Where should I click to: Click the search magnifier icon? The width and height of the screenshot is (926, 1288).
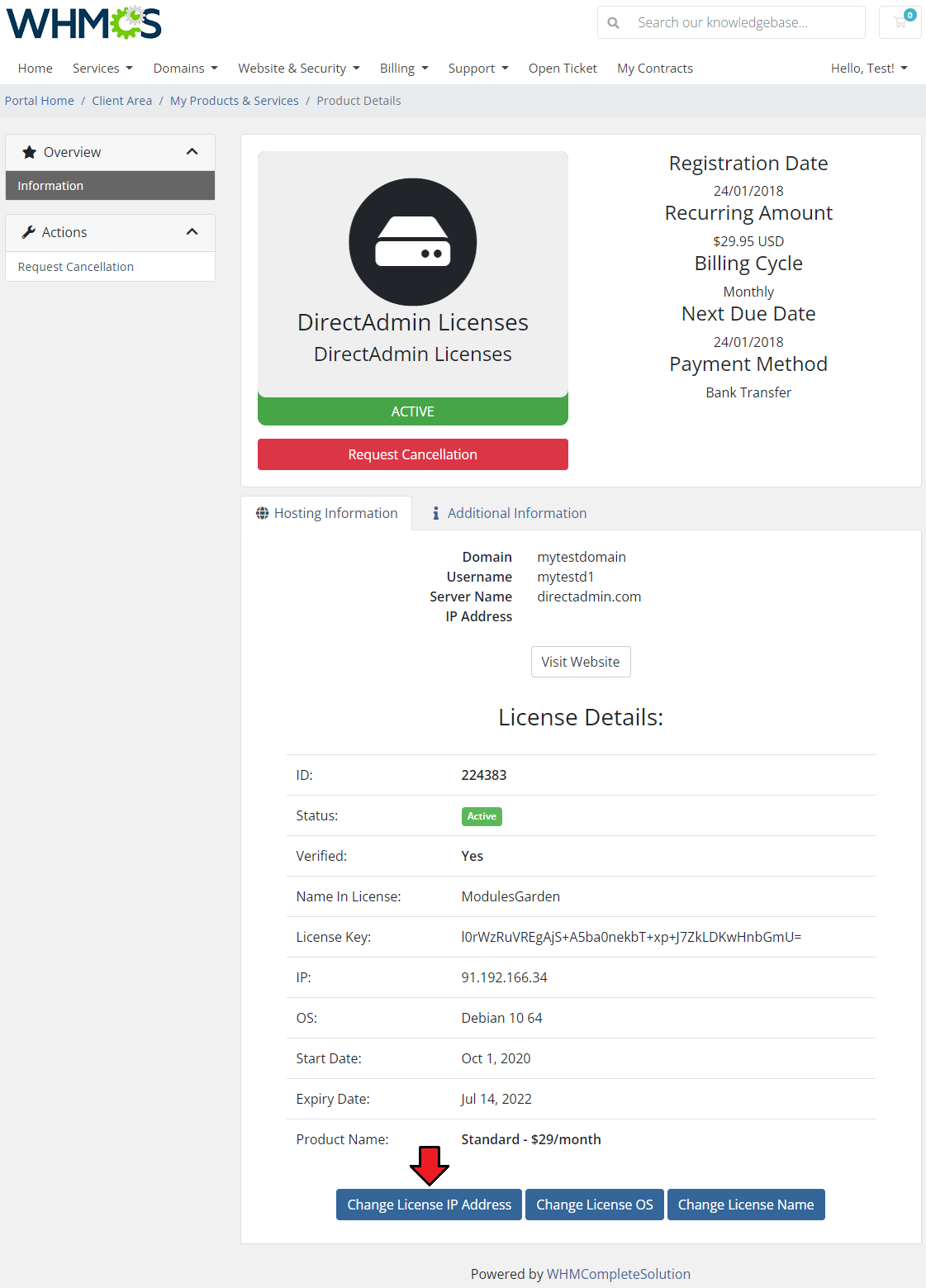(613, 23)
